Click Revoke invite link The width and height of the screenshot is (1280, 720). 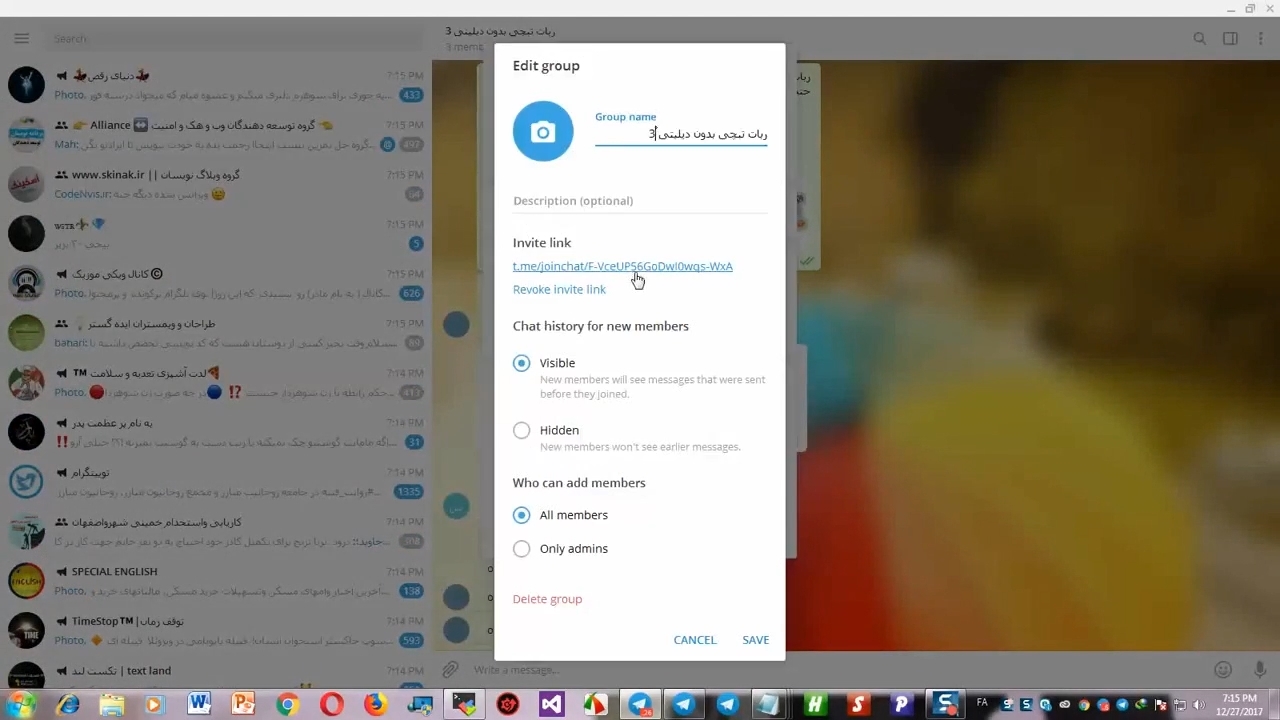point(559,290)
